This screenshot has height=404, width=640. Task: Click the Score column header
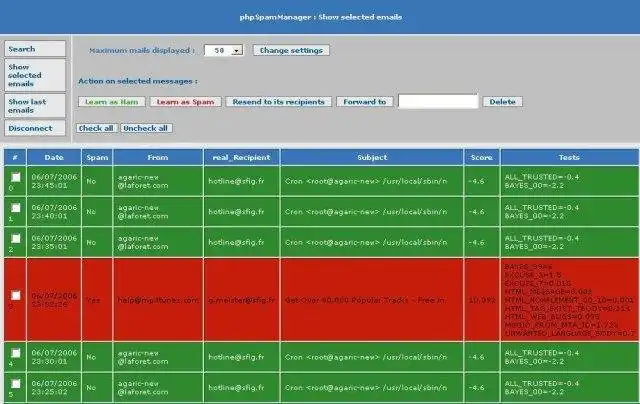tap(482, 157)
